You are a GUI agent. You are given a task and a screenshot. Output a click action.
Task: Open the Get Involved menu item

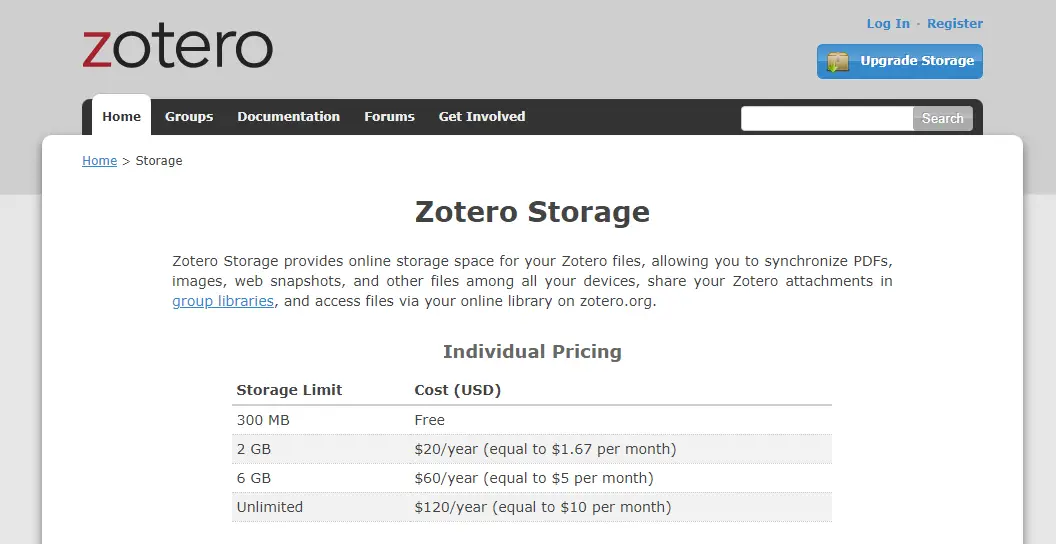point(481,116)
